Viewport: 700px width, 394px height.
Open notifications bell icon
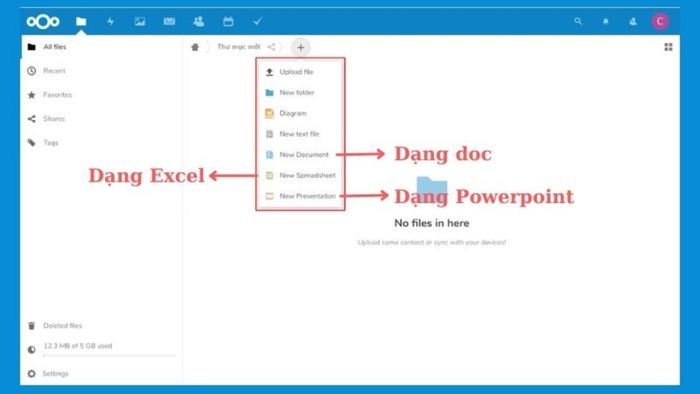click(x=606, y=21)
